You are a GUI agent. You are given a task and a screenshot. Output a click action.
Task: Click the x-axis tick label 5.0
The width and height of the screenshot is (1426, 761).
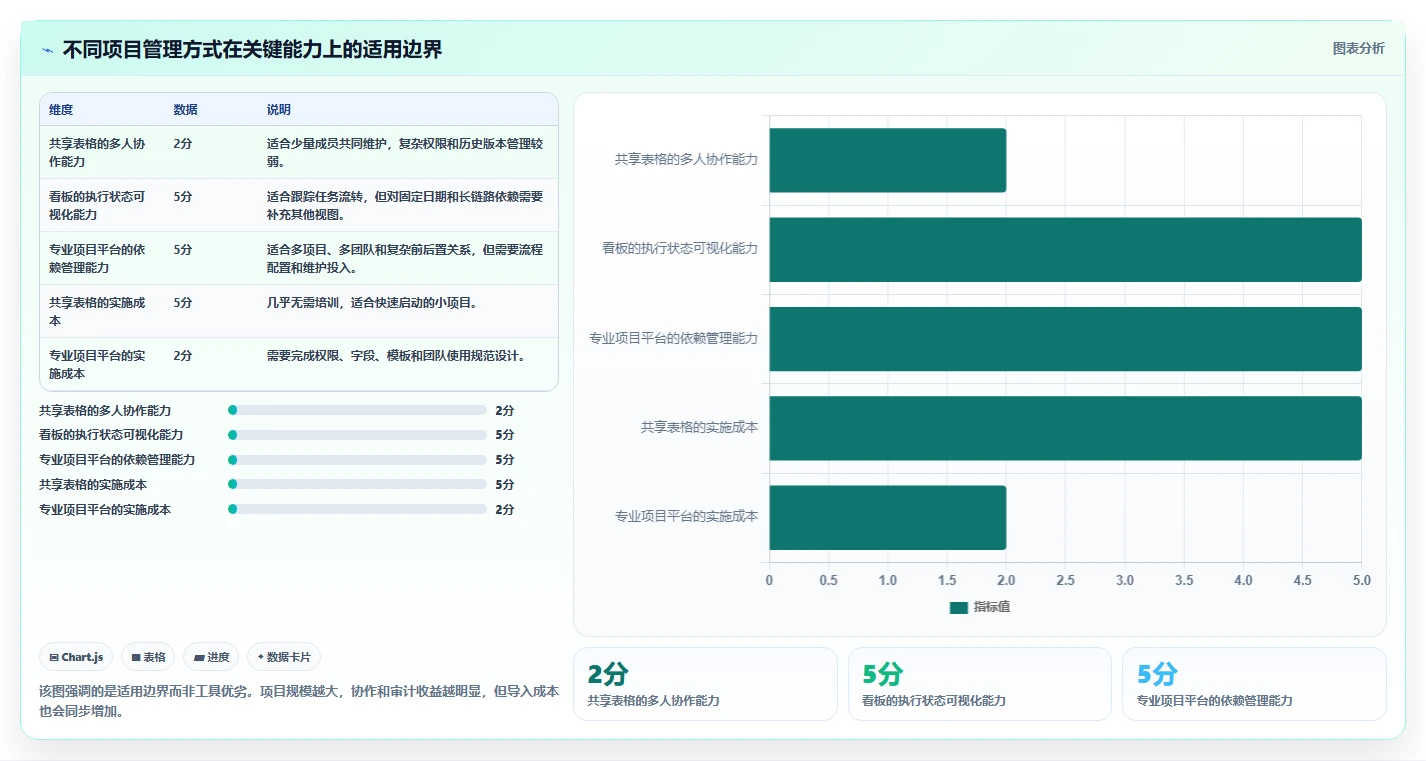pyautogui.click(x=1361, y=580)
